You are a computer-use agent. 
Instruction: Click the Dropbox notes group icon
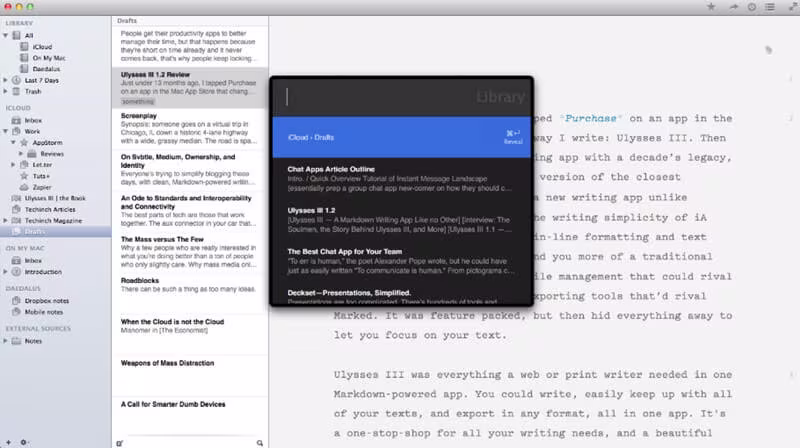[16, 301]
